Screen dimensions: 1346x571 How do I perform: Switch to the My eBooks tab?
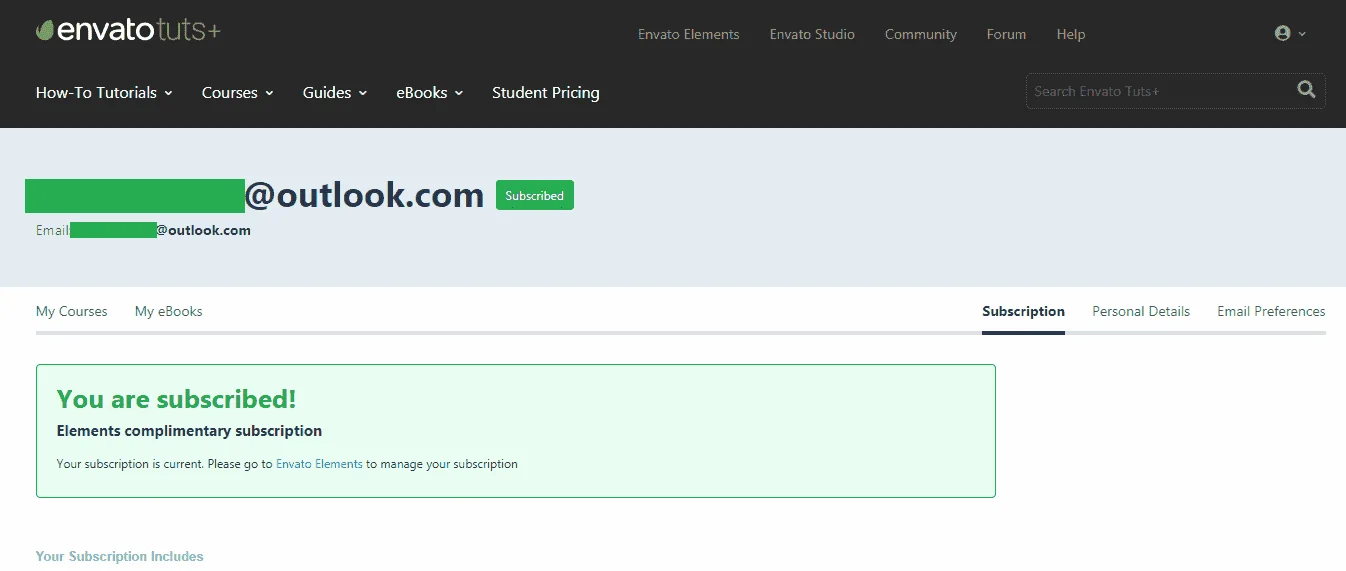169,311
